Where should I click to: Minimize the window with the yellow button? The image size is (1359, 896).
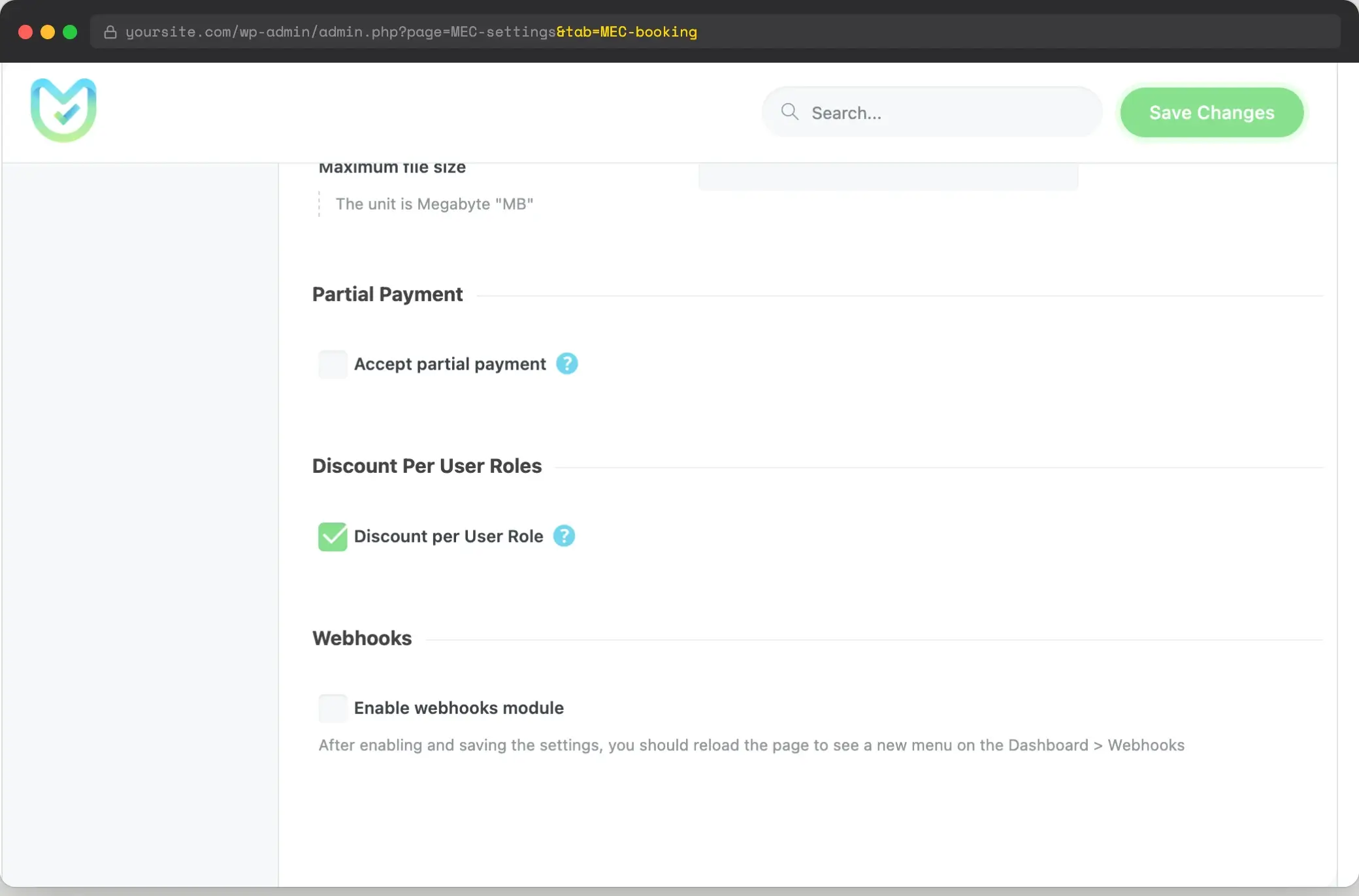[48, 32]
